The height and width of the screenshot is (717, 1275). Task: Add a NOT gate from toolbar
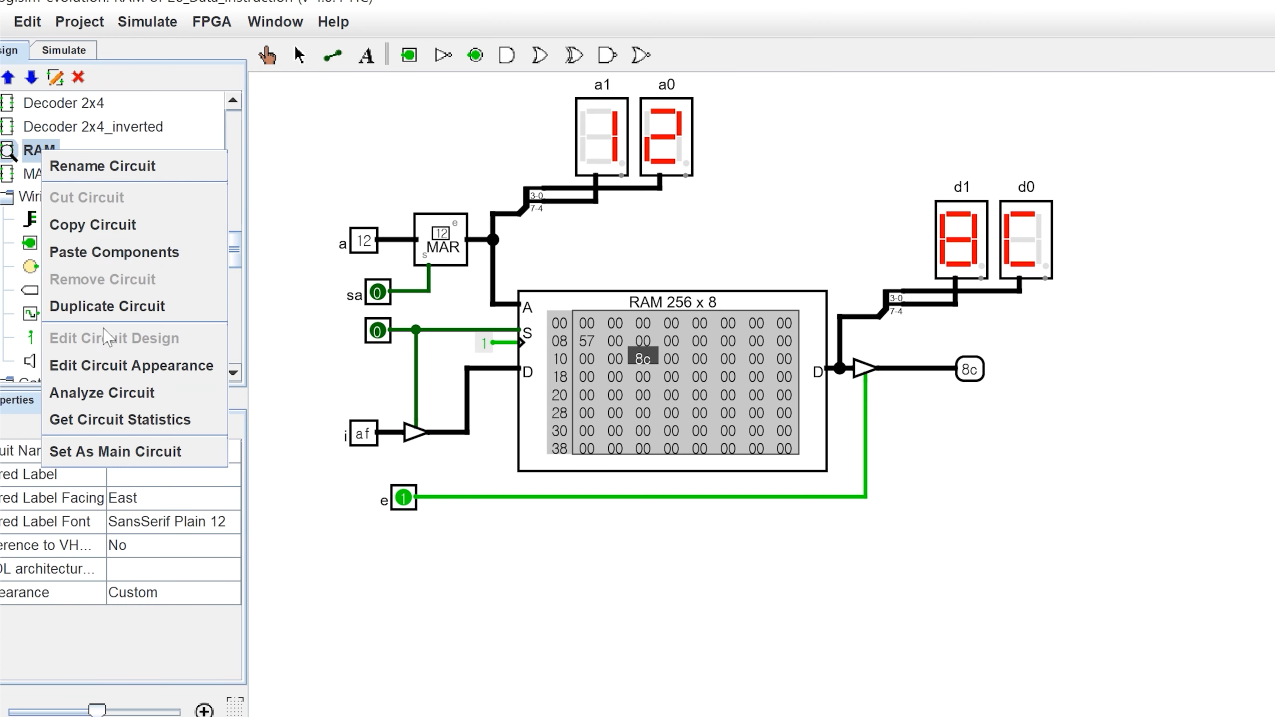click(443, 56)
